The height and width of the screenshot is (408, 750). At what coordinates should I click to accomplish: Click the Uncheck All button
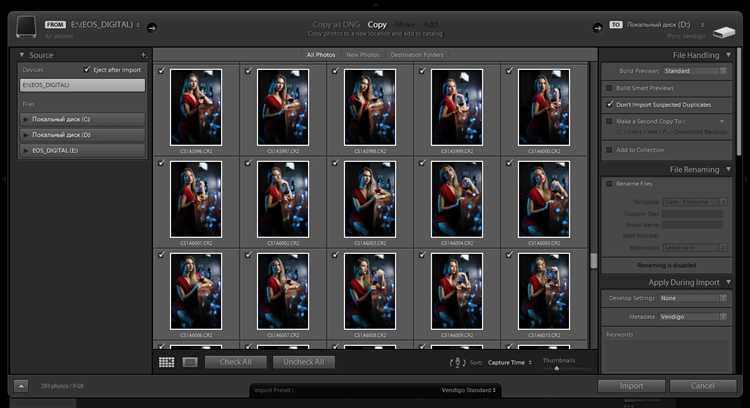[x=304, y=362]
